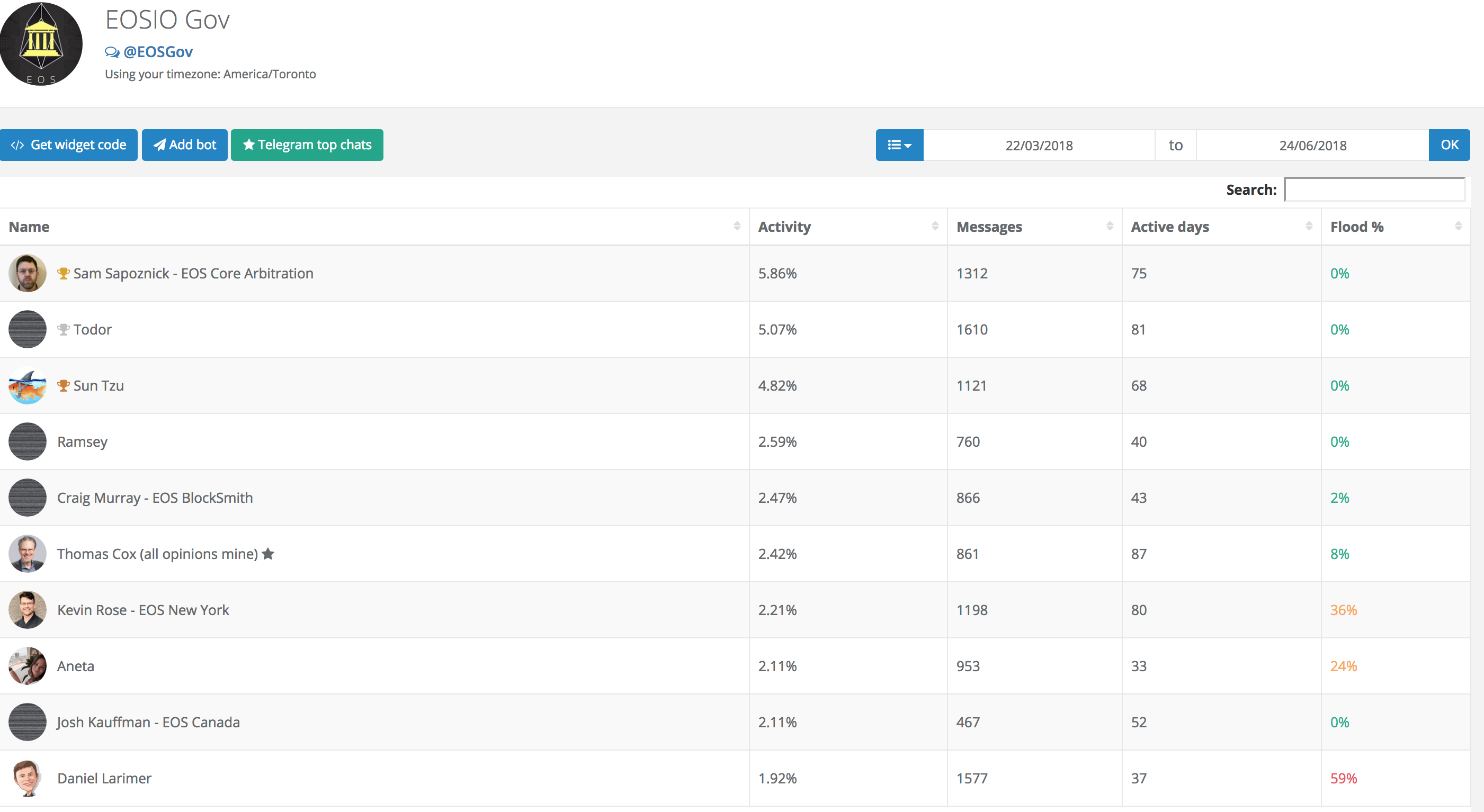Select name Kevin Rose - EOS New York
1484x812 pixels.
(x=143, y=610)
